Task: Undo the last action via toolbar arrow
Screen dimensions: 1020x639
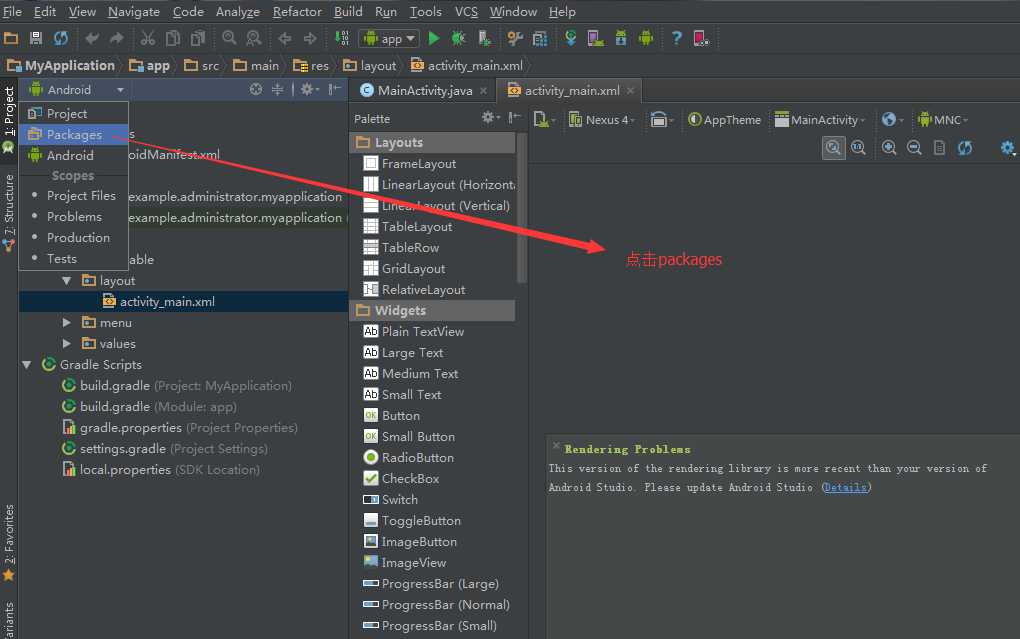Action: click(92, 38)
